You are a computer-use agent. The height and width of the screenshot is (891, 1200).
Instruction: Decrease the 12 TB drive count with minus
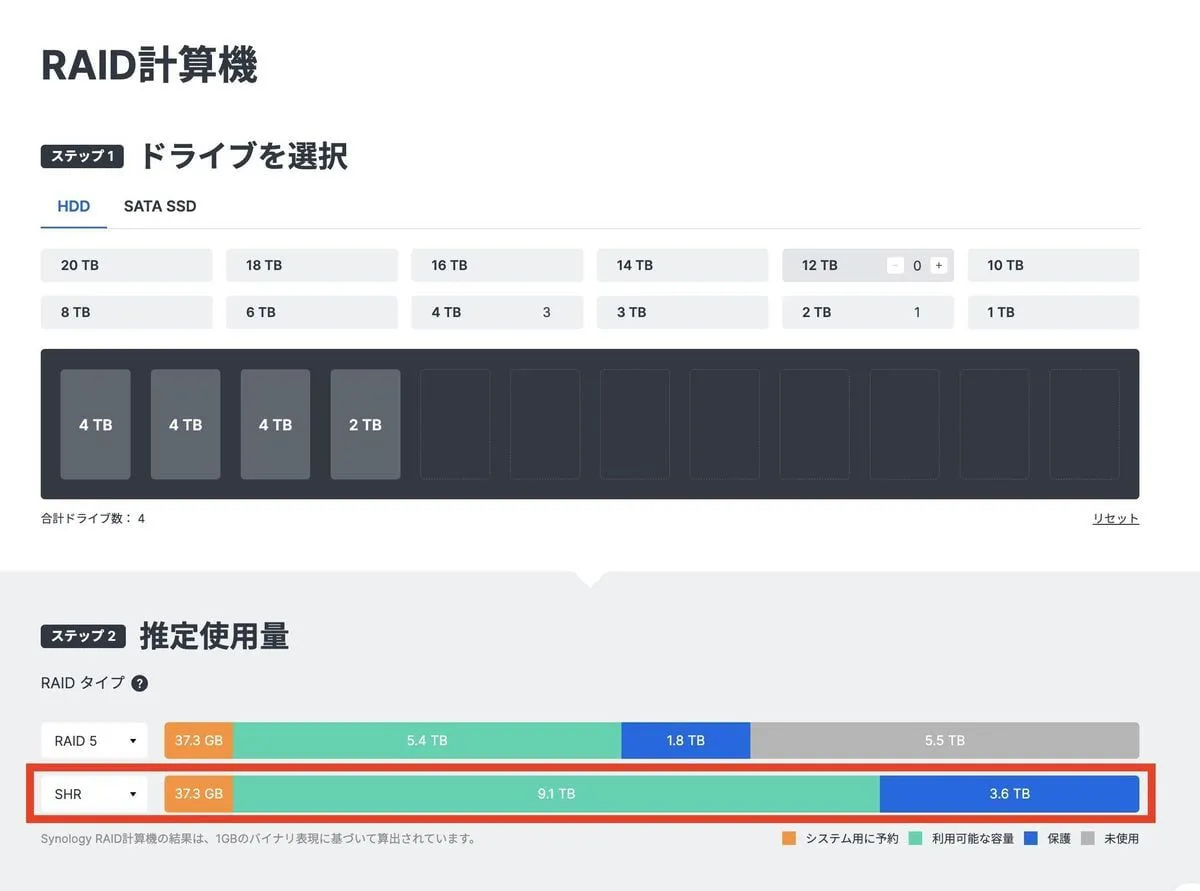[x=895, y=265]
